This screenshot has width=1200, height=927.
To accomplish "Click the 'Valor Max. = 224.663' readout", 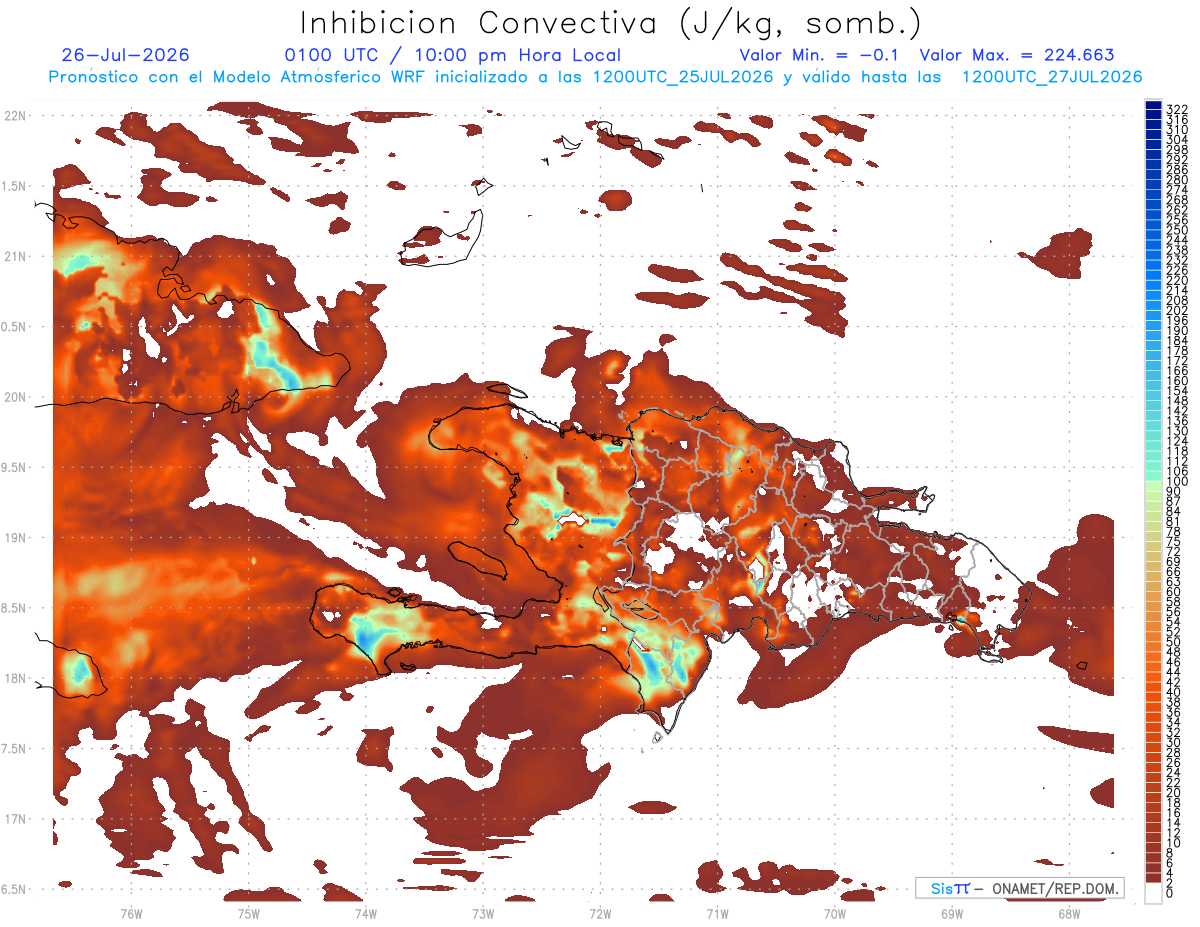I will [1017, 56].
